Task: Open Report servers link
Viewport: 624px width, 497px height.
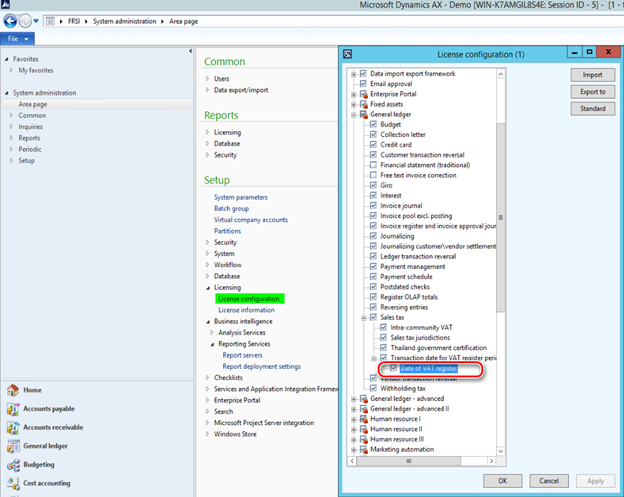Action: (242, 355)
